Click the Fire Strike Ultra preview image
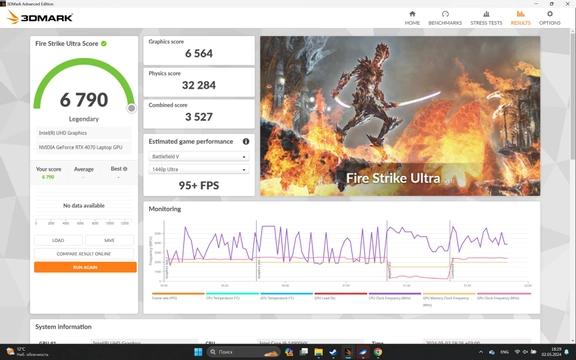 coord(400,116)
